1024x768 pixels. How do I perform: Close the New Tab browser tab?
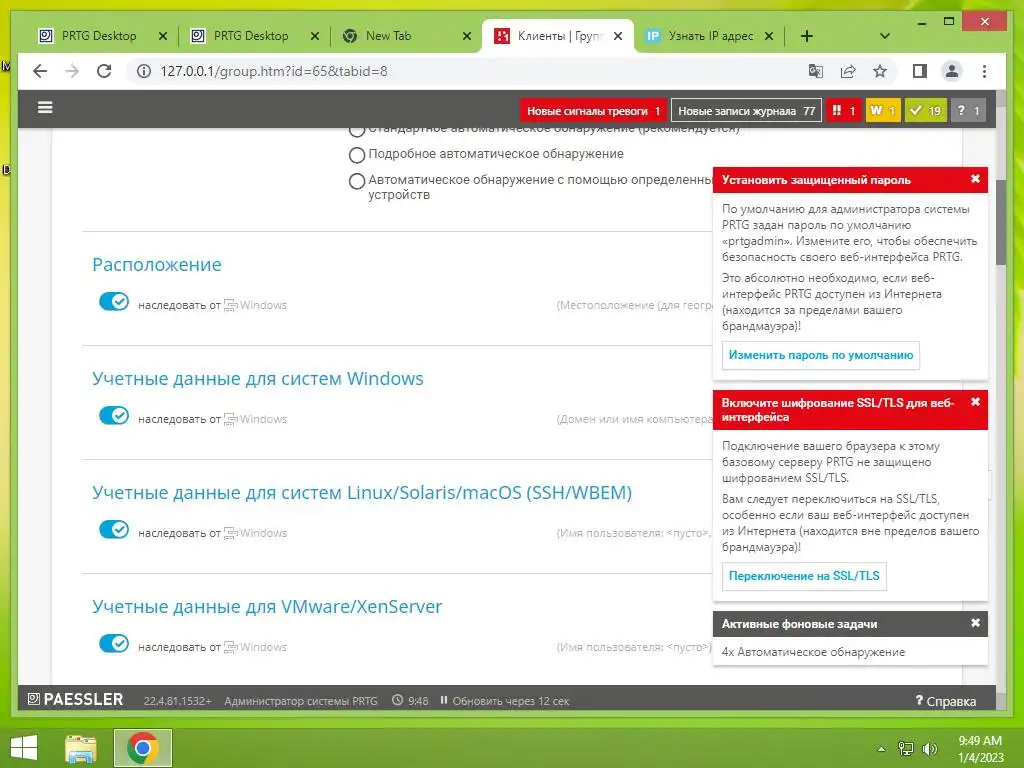coord(466,36)
